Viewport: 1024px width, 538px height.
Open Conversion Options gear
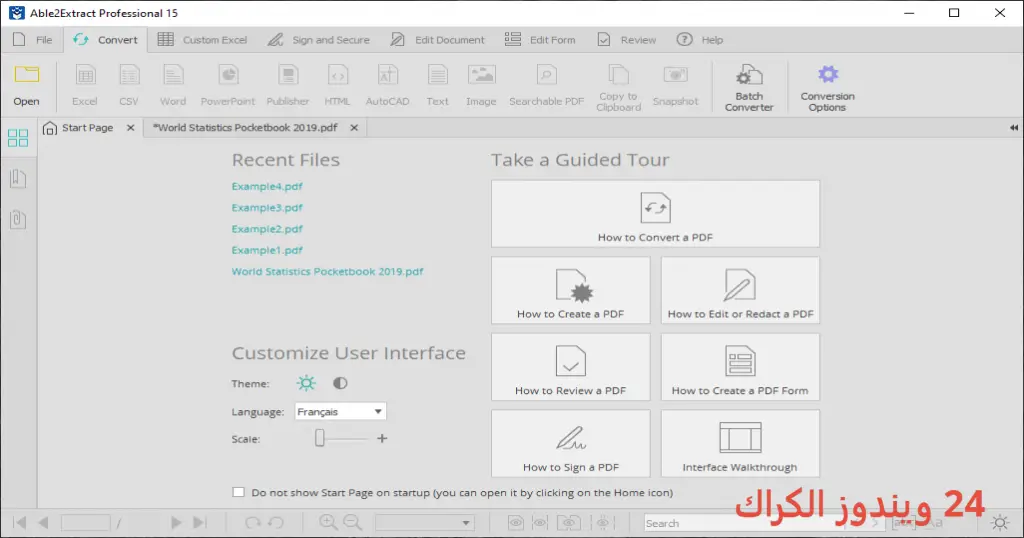click(x=827, y=74)
